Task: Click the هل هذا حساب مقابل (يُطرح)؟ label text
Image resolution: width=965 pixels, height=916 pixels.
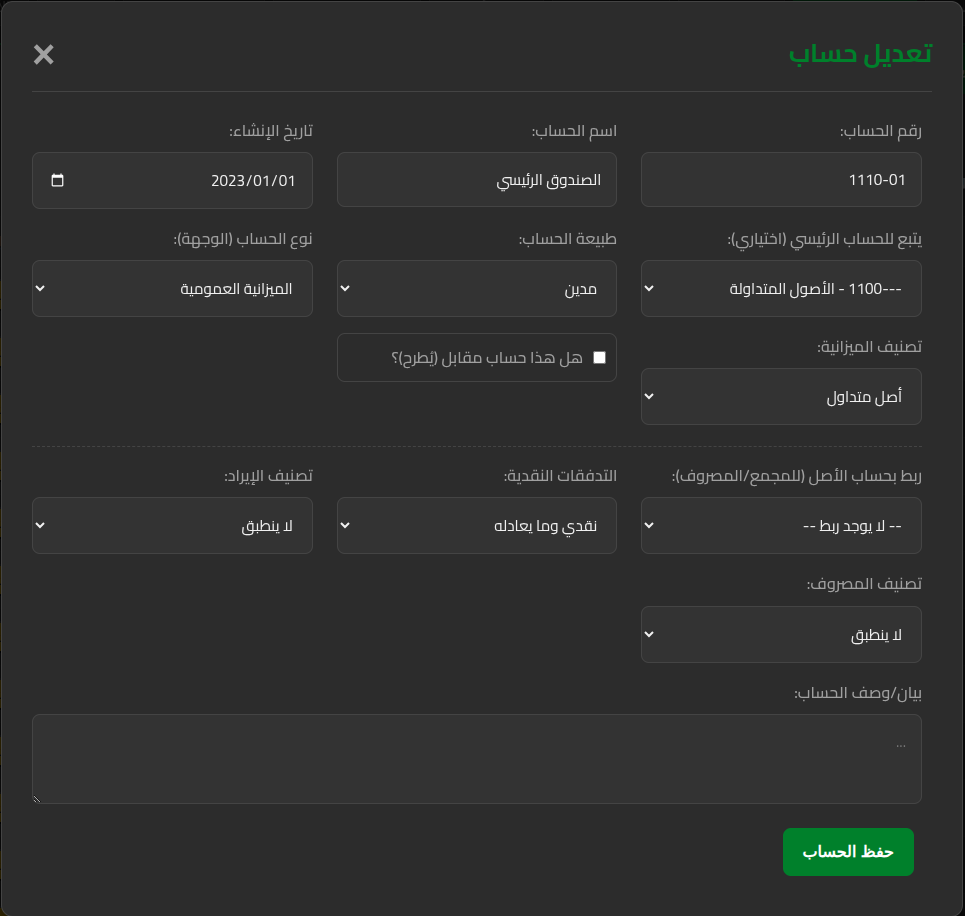Action: (x=487, y=358)
